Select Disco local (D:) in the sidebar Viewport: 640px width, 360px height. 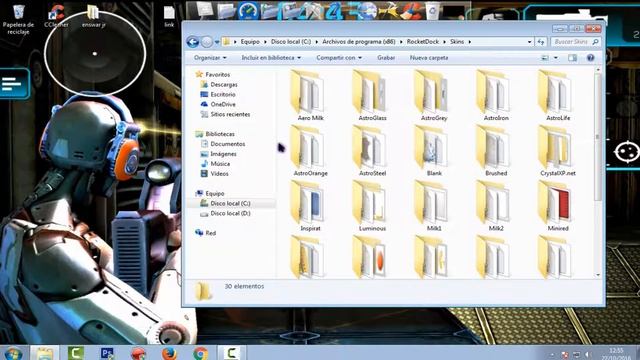click(230, 213)
